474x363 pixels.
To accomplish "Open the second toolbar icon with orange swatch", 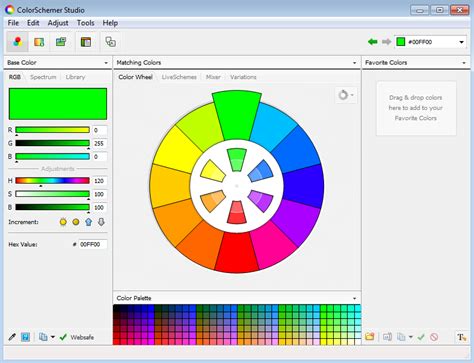I will pos(39,42).
